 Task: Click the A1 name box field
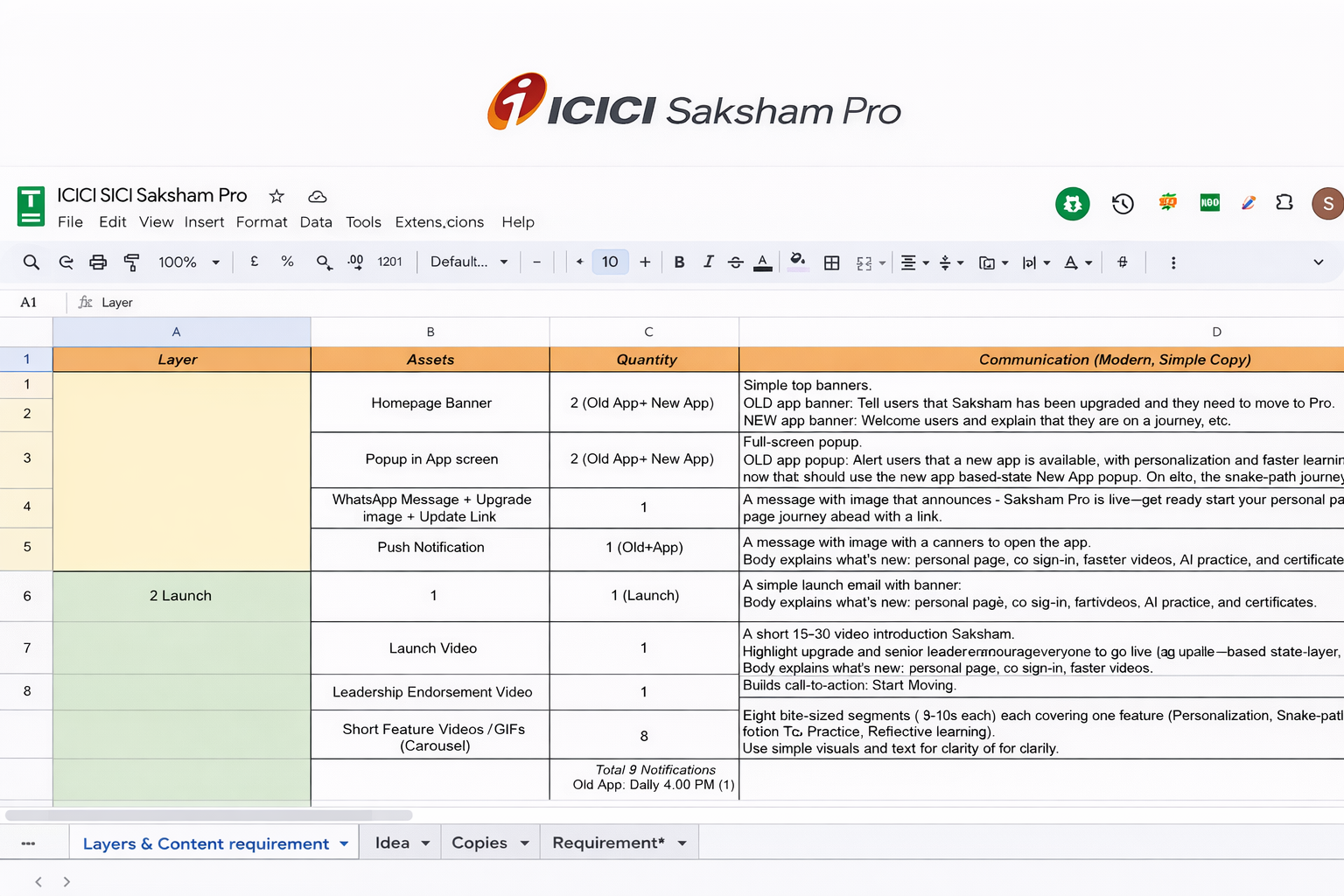coord(29,303)
